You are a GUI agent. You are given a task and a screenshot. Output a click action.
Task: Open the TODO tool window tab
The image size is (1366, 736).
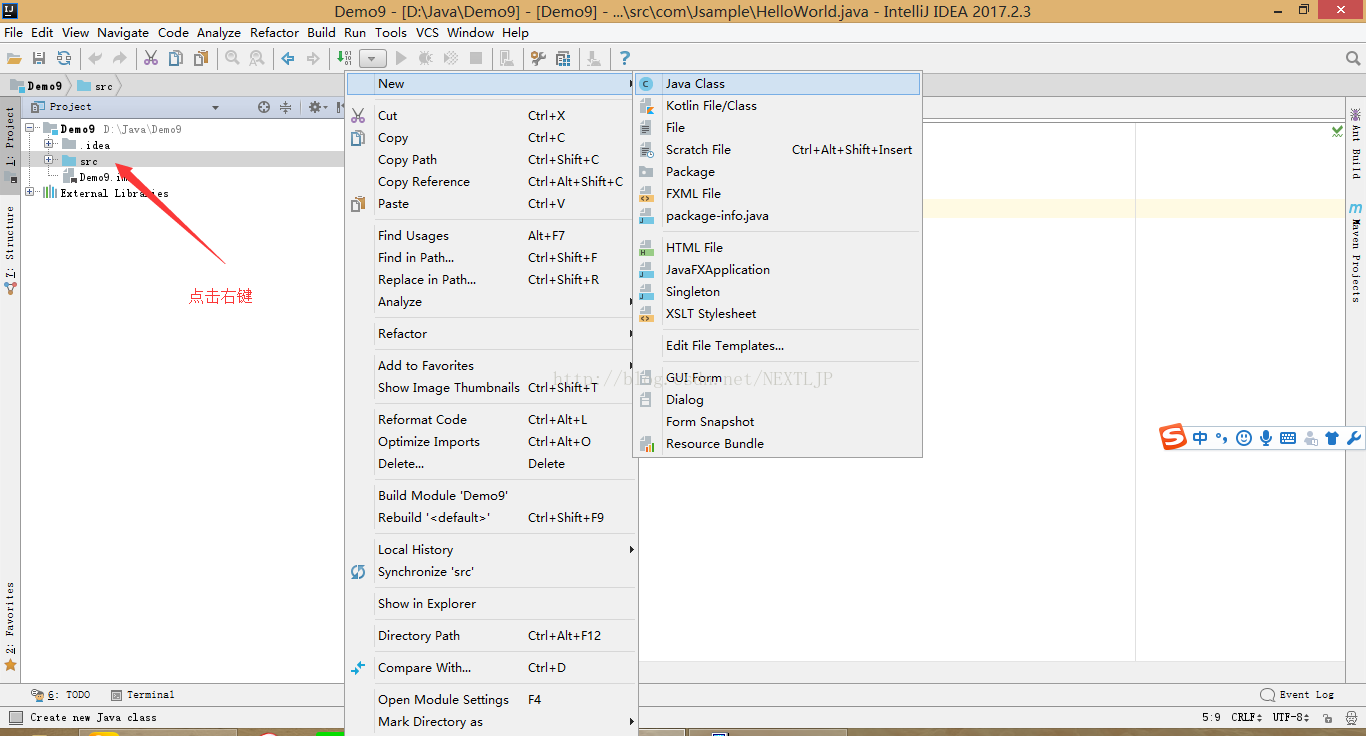(61, 695)
